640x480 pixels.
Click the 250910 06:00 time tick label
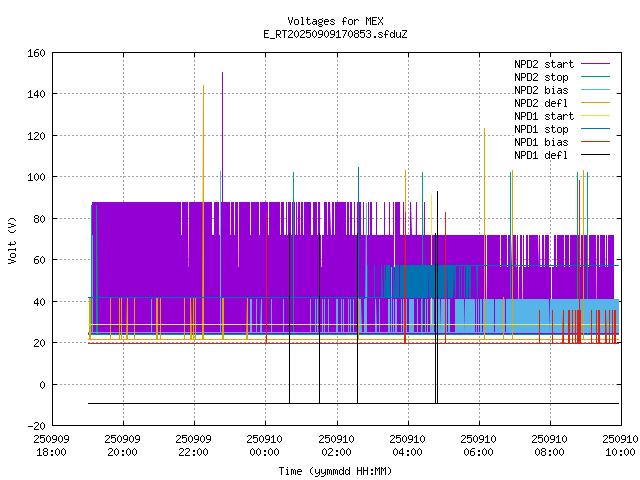pyautogui.click(x=478, y=445)
